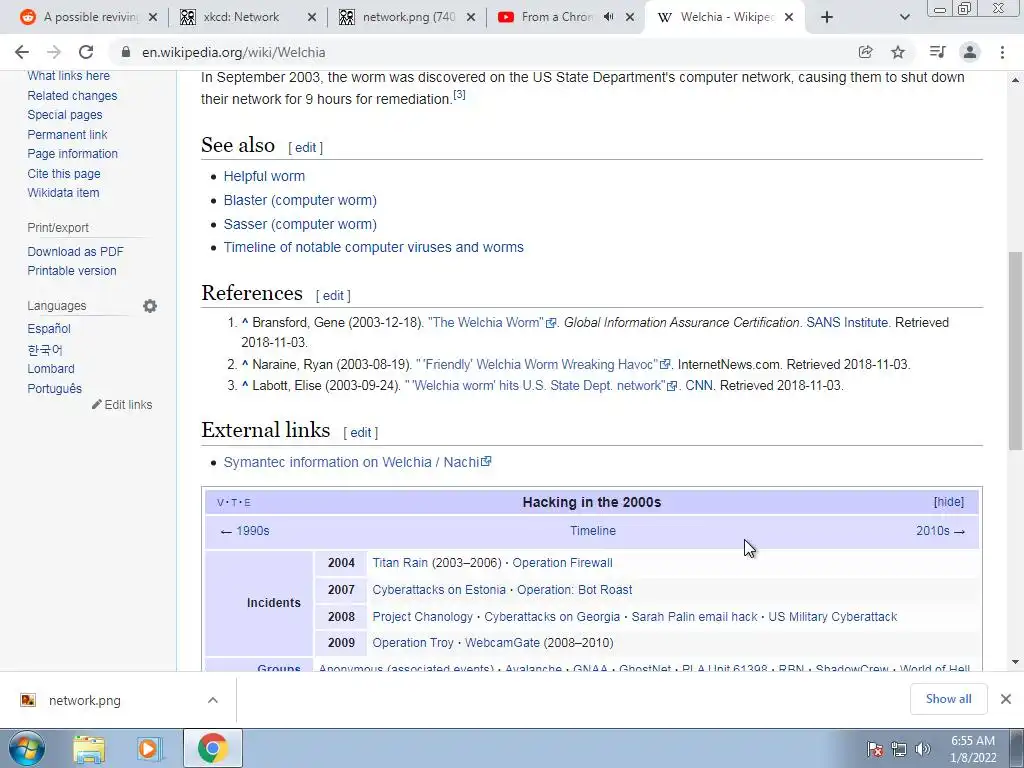Close the network.png tab
The image size is (1024, 768).
tap(471, 17)
